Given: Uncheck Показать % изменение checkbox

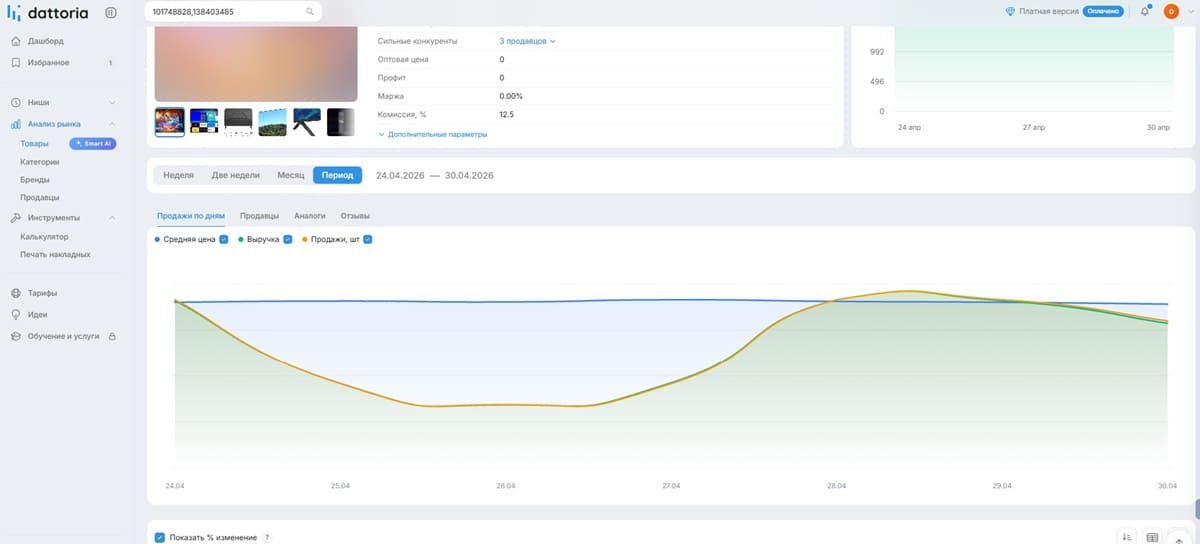Looking at the screenshot, I should coord(160,537).
